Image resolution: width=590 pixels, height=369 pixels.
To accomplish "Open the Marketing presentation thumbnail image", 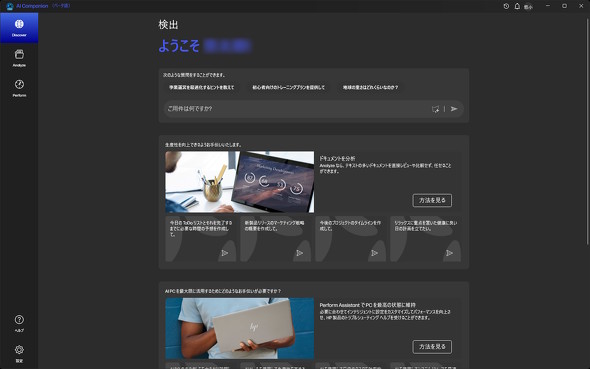I will click(240, 182).
